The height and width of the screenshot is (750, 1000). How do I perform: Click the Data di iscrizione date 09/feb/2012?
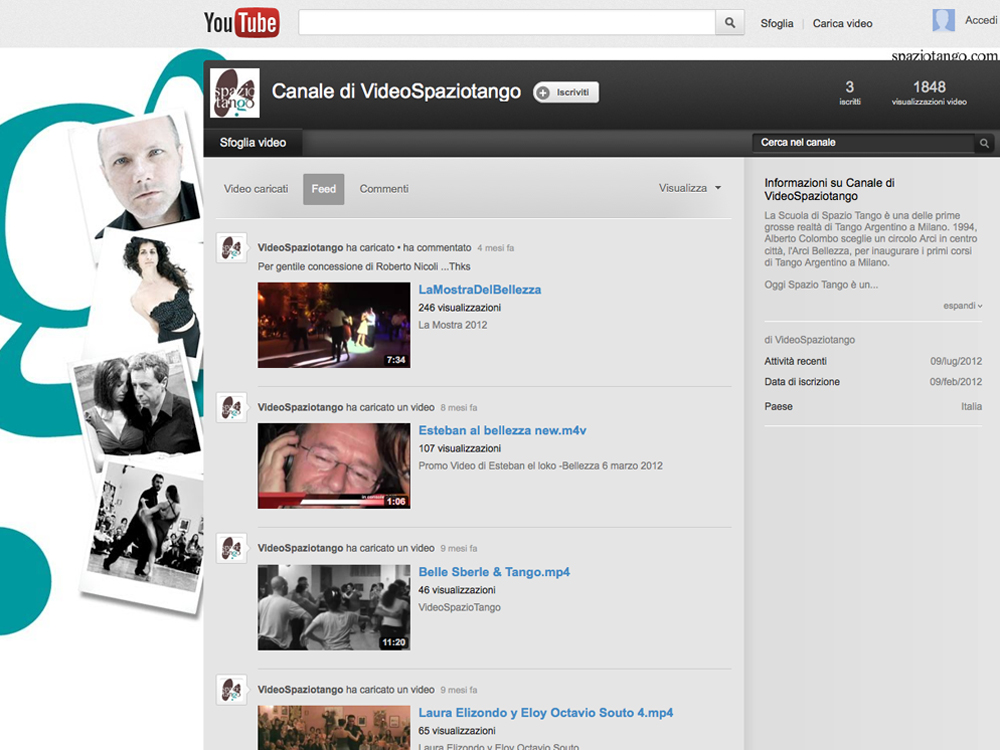(956, 382)
